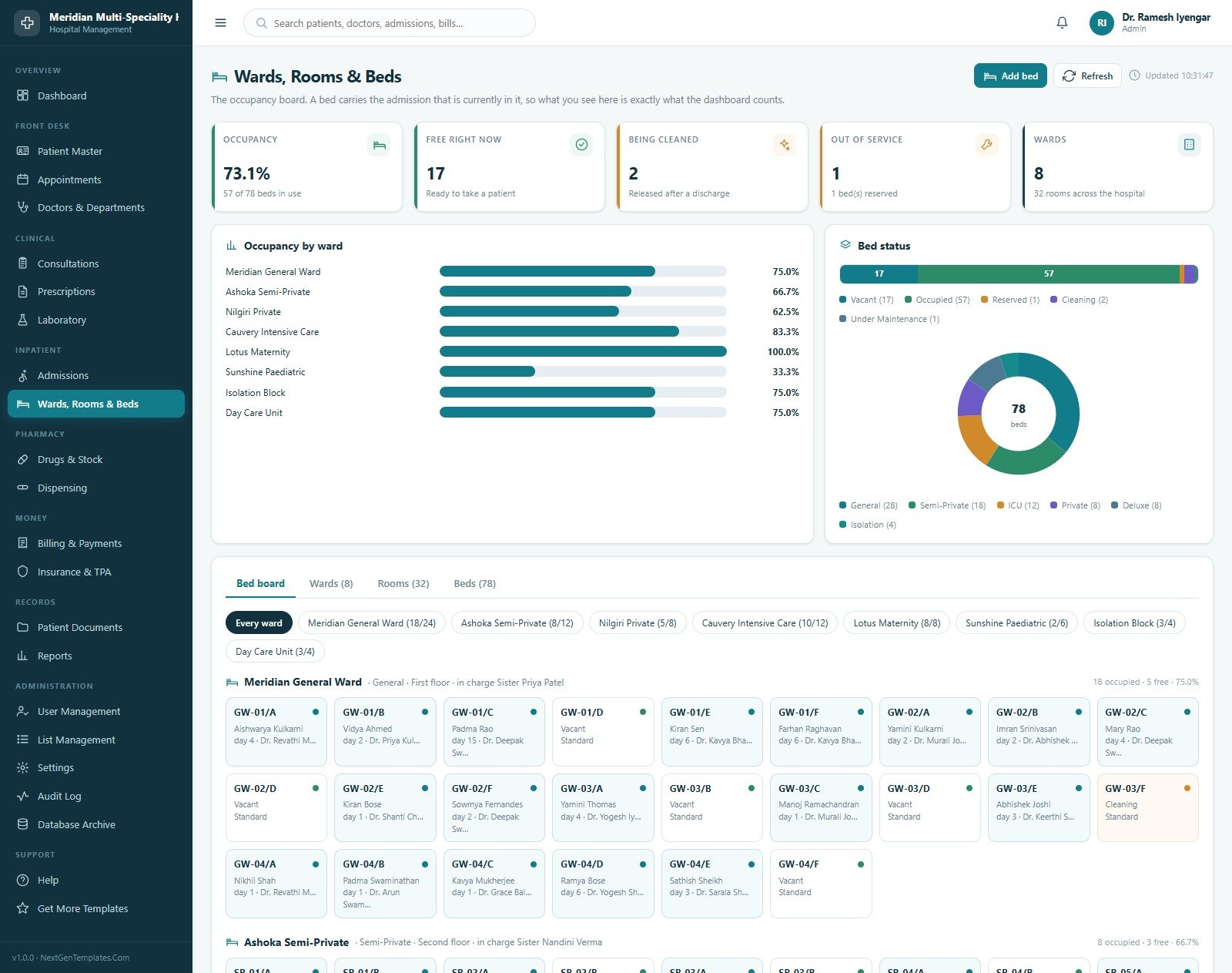Click the Get More Templates star icon
Viewport: 1232px width, 973px height.
(23, 908)
